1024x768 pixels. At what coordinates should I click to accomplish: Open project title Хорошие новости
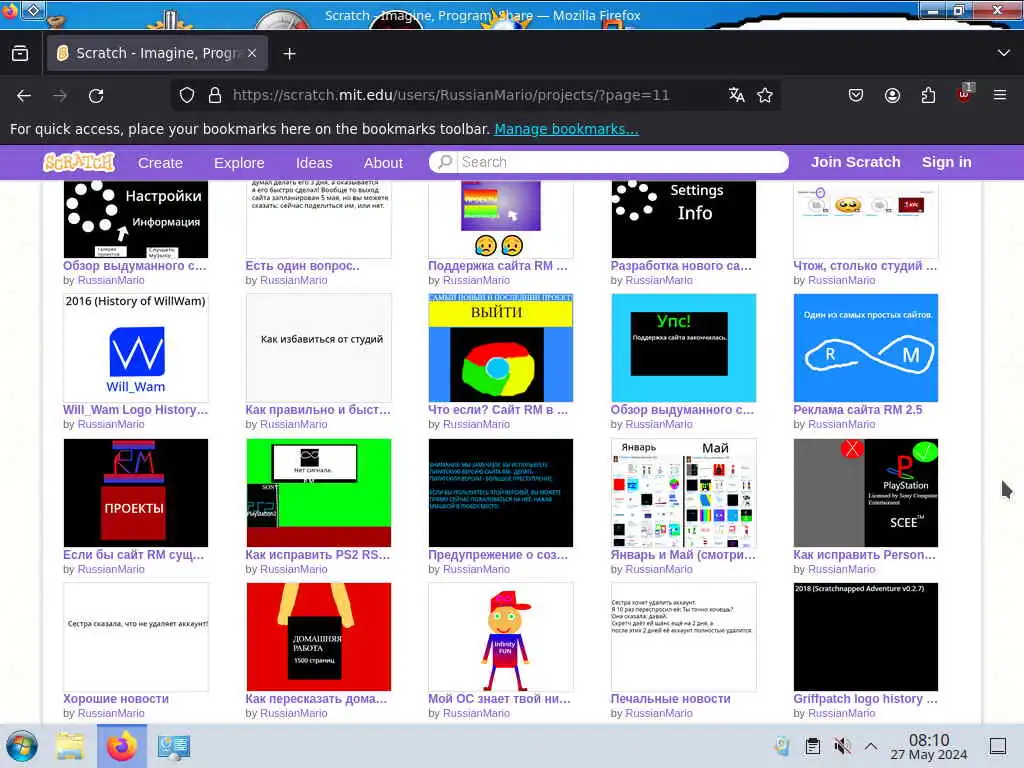point(116,699)
